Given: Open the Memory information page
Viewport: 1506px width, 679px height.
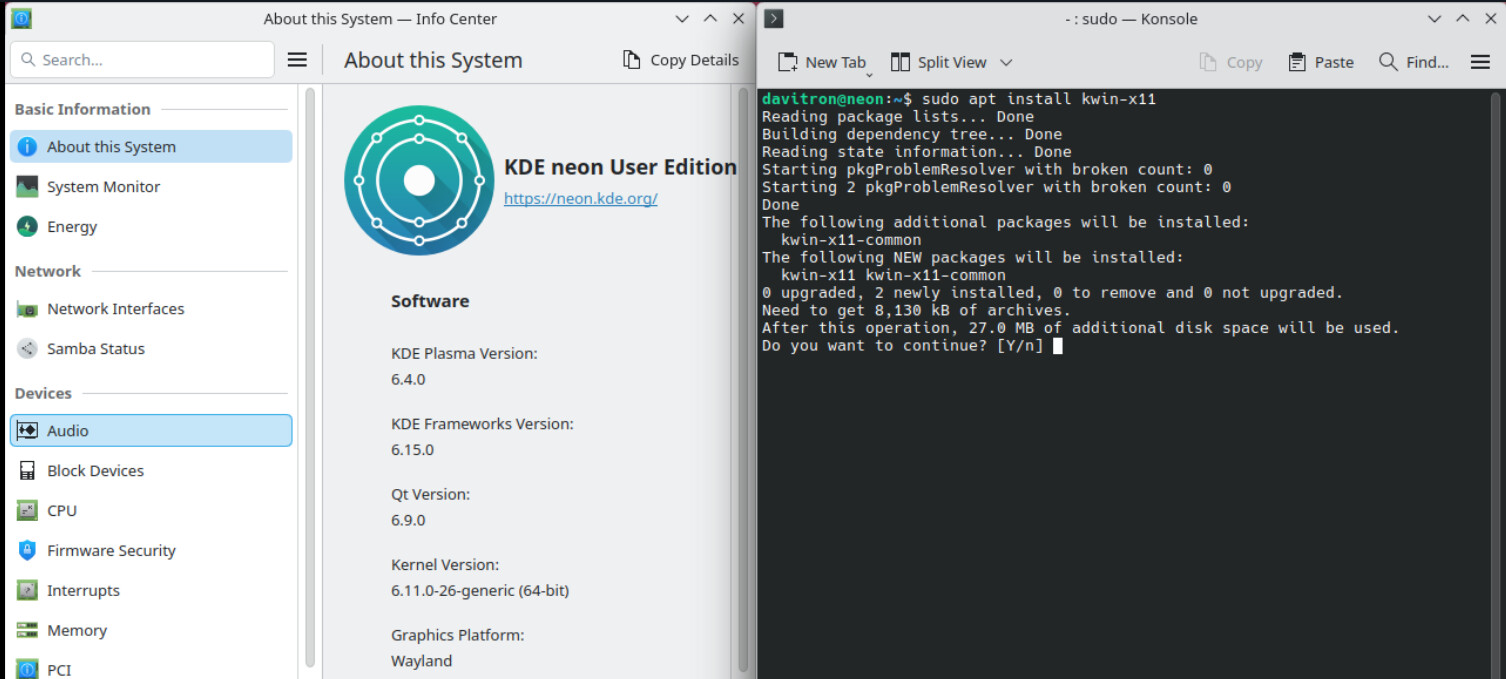Looking at the screenshot, I should [x=76, y=631].
